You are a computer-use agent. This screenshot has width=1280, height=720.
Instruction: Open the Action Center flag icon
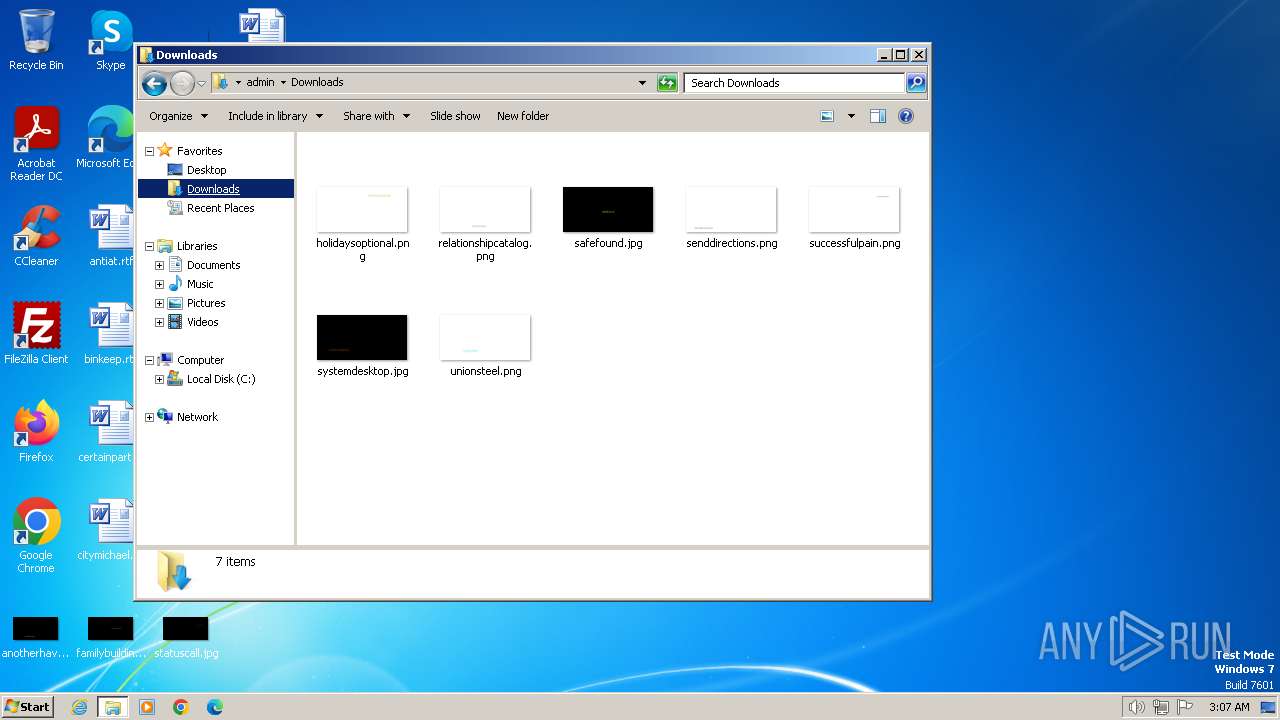1185,707
